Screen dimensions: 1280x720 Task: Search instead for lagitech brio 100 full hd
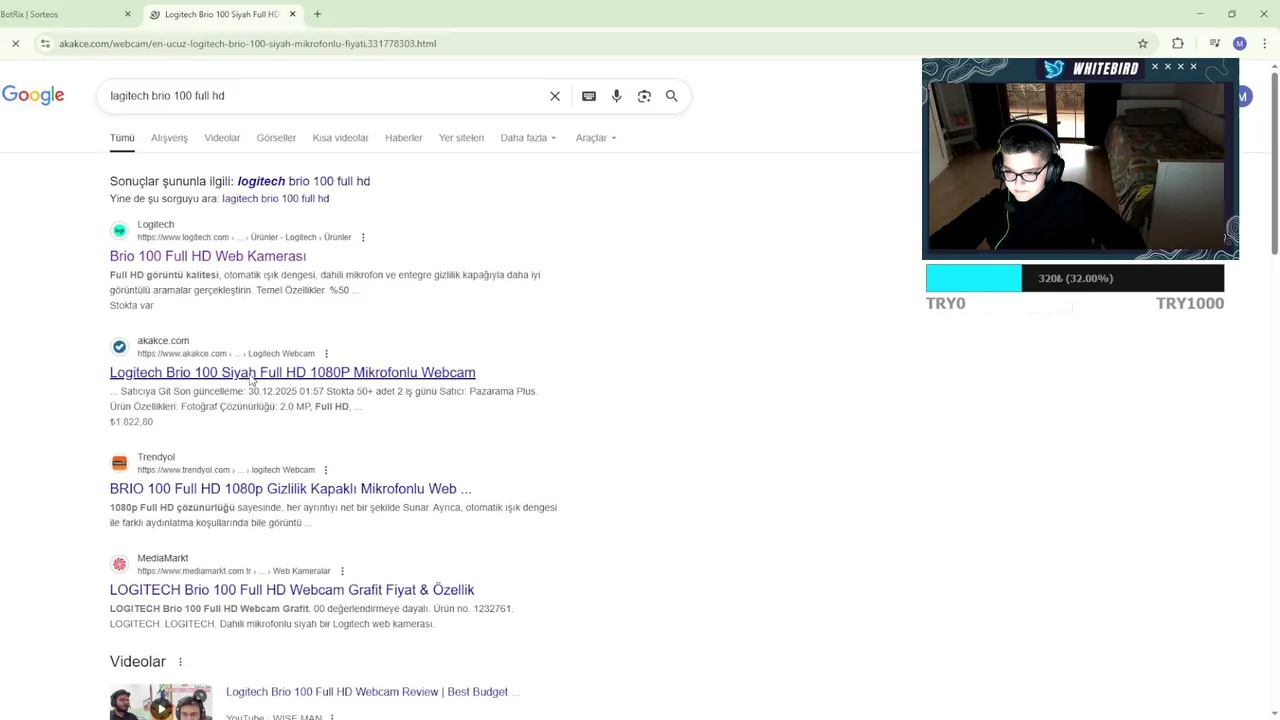click(275, 198)
